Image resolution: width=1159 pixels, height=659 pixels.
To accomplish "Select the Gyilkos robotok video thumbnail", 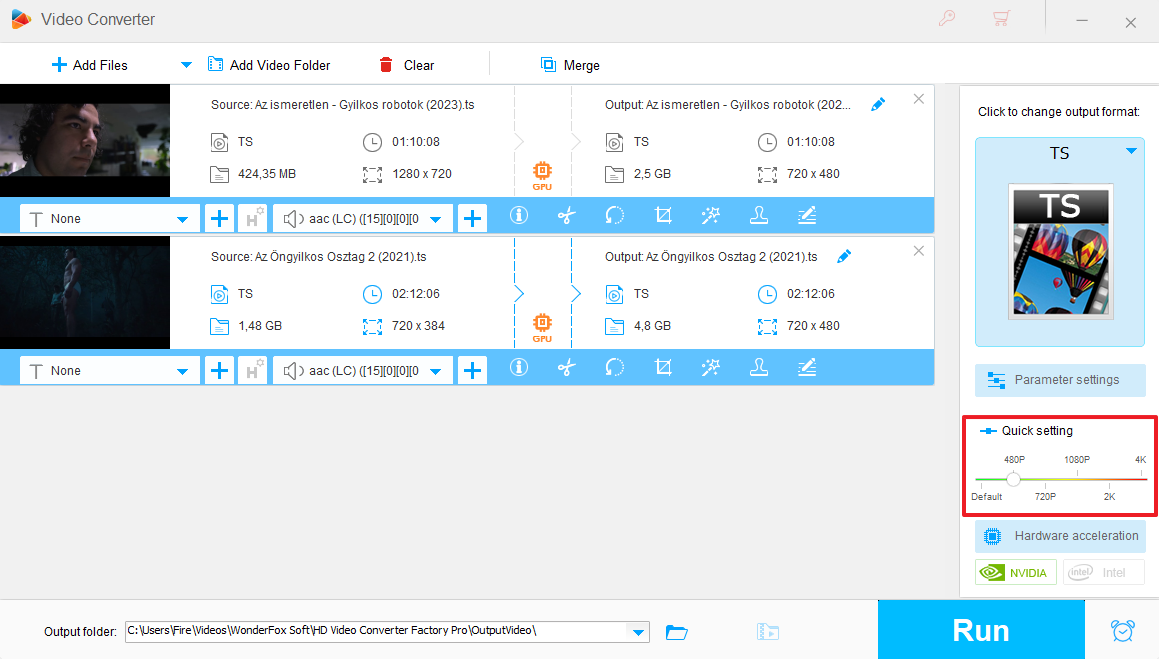I will 85,140.
